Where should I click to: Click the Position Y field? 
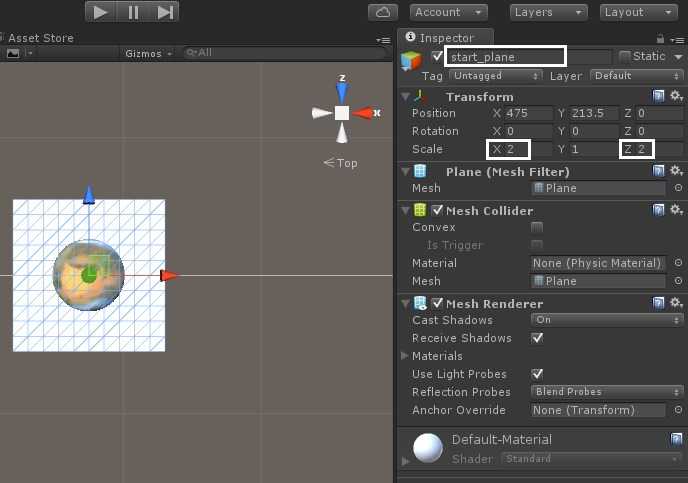pos(594,114)
